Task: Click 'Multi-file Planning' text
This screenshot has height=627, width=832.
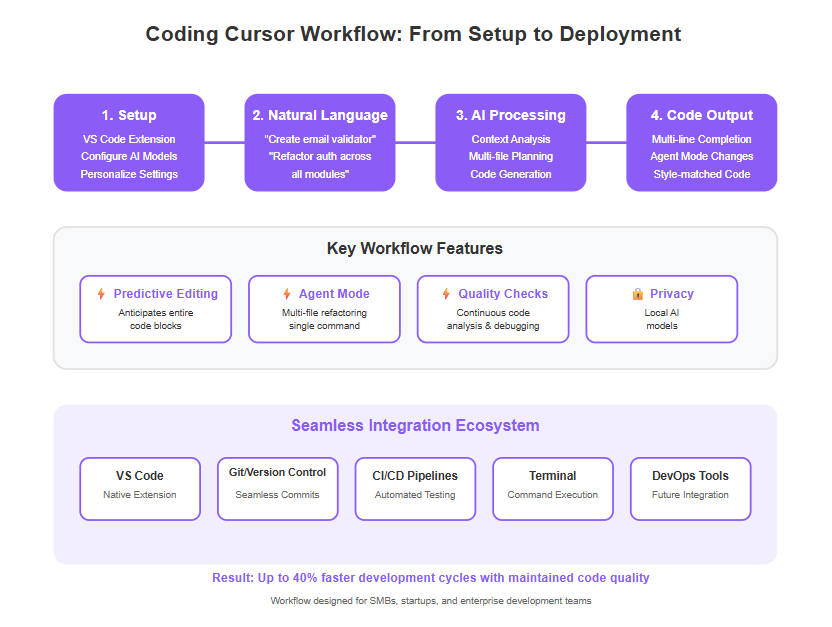Action: 511,156
